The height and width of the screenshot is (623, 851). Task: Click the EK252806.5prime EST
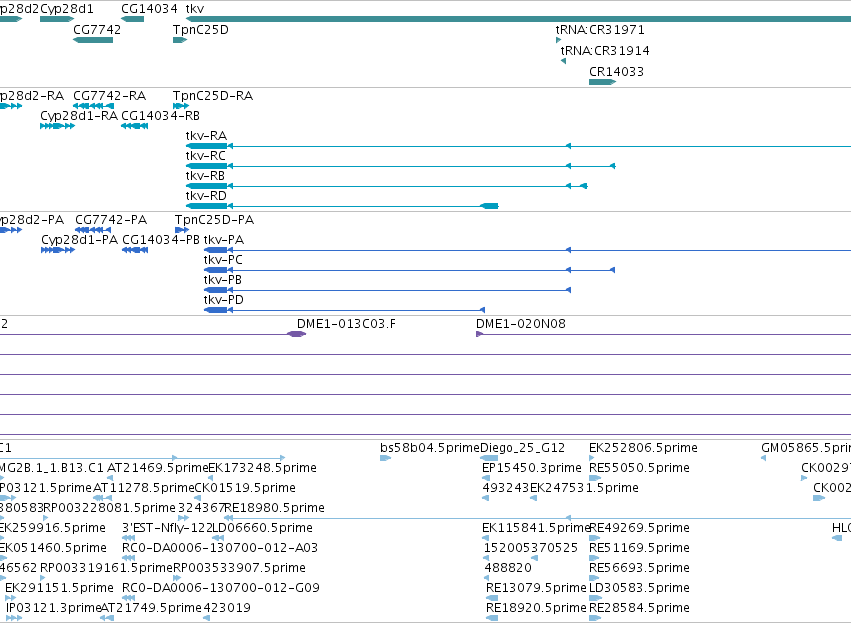[x=592, y=459]
